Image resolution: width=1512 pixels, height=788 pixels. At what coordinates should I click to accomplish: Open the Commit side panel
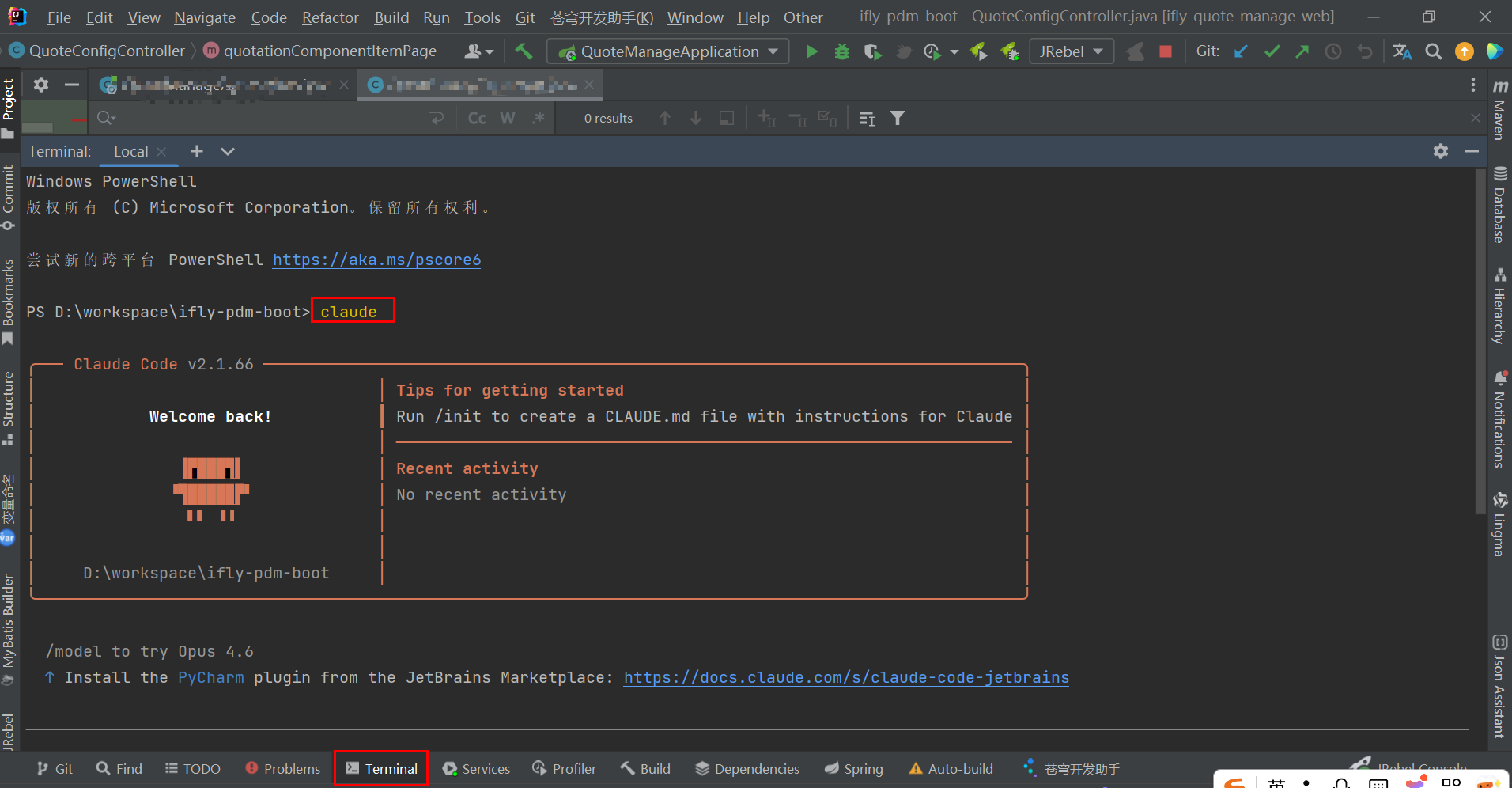[9, 197]
